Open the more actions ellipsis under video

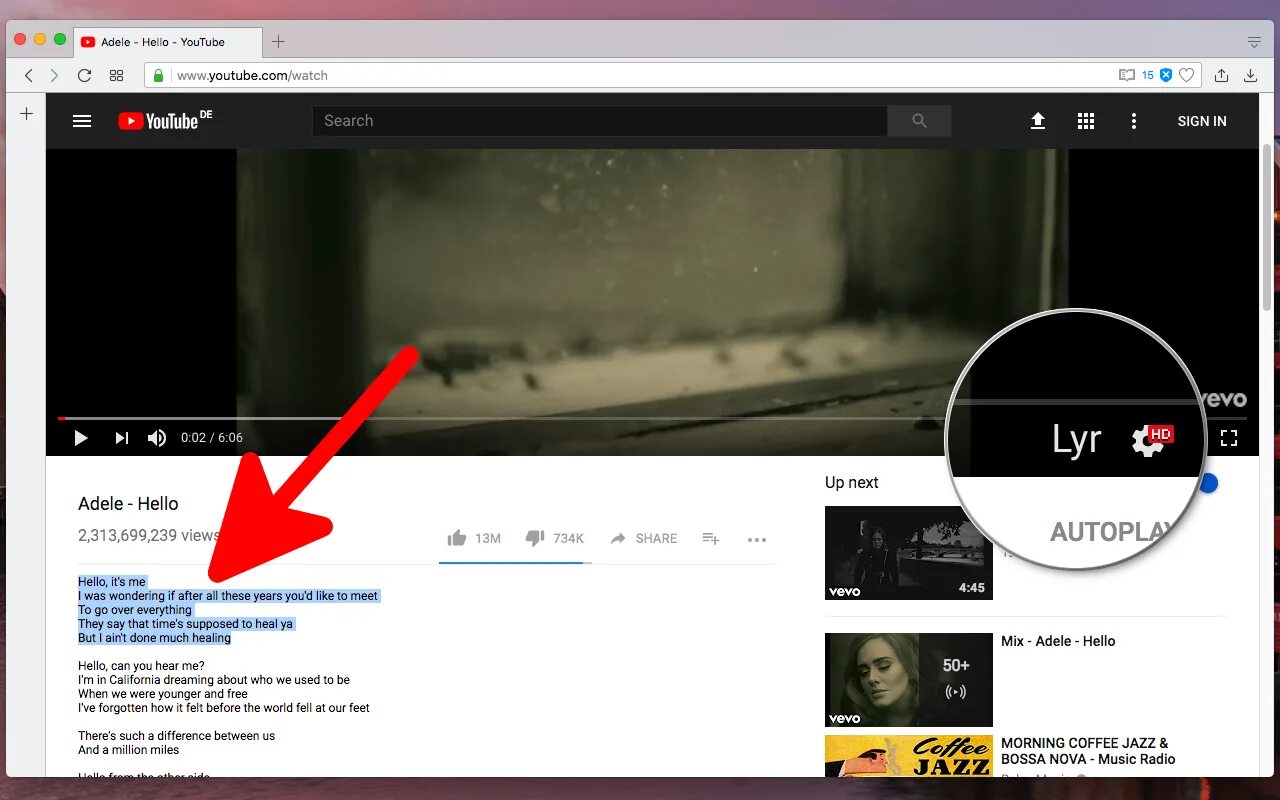coord(757,539)
